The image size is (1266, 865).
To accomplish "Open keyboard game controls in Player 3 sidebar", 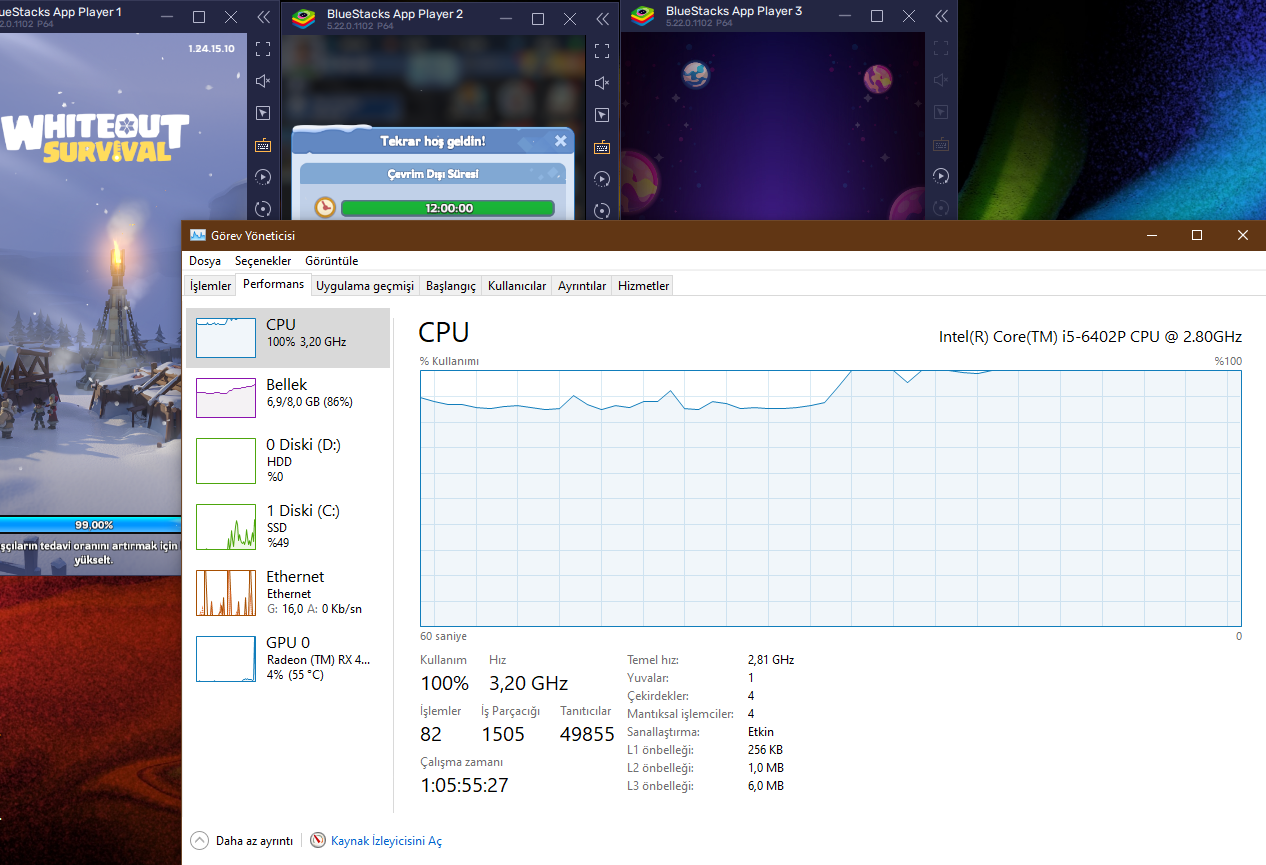I will tap(941, 144).
